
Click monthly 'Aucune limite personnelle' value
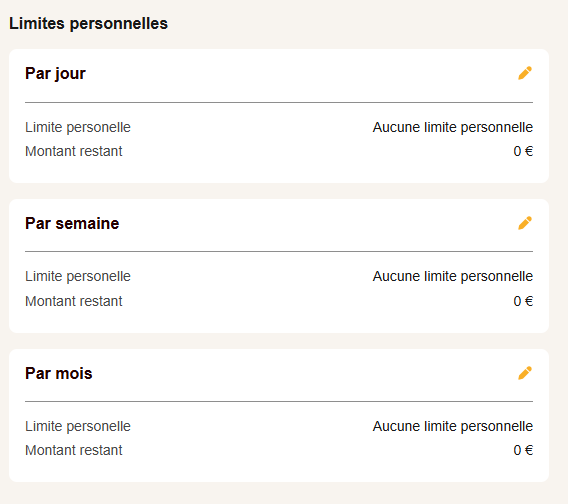click(x=453, y=426)
